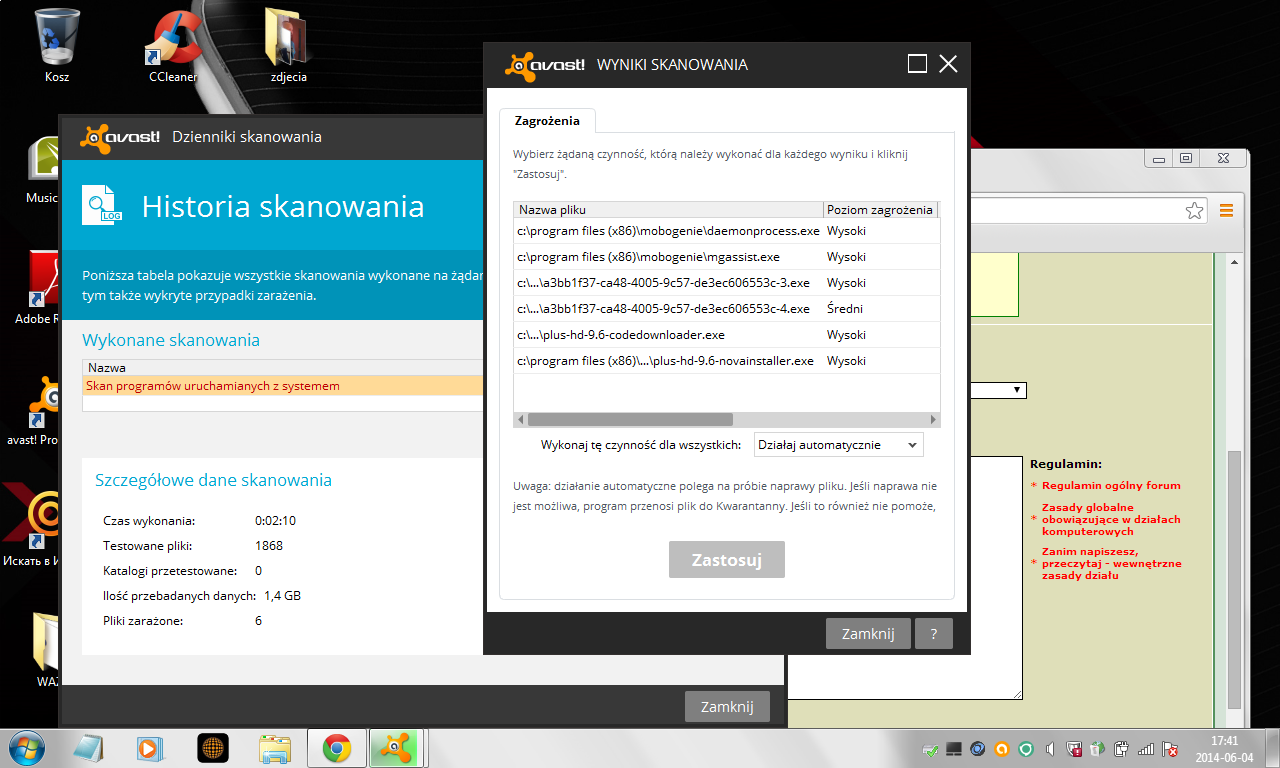Open the Kosz recycle bin icon
Image resolution: width=1280 pixels, height=768 pixels.
click(x=57, y=45)
